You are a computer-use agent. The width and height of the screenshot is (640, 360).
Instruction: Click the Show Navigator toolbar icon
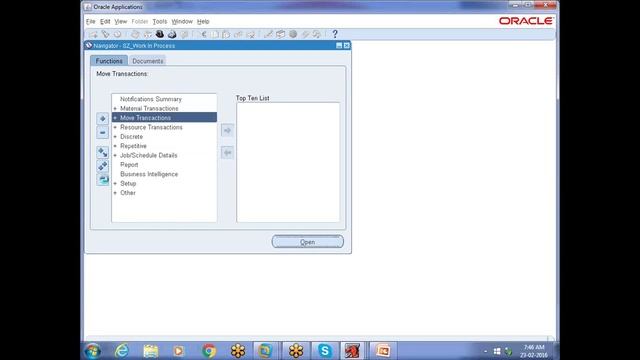(x=118, y=34)
